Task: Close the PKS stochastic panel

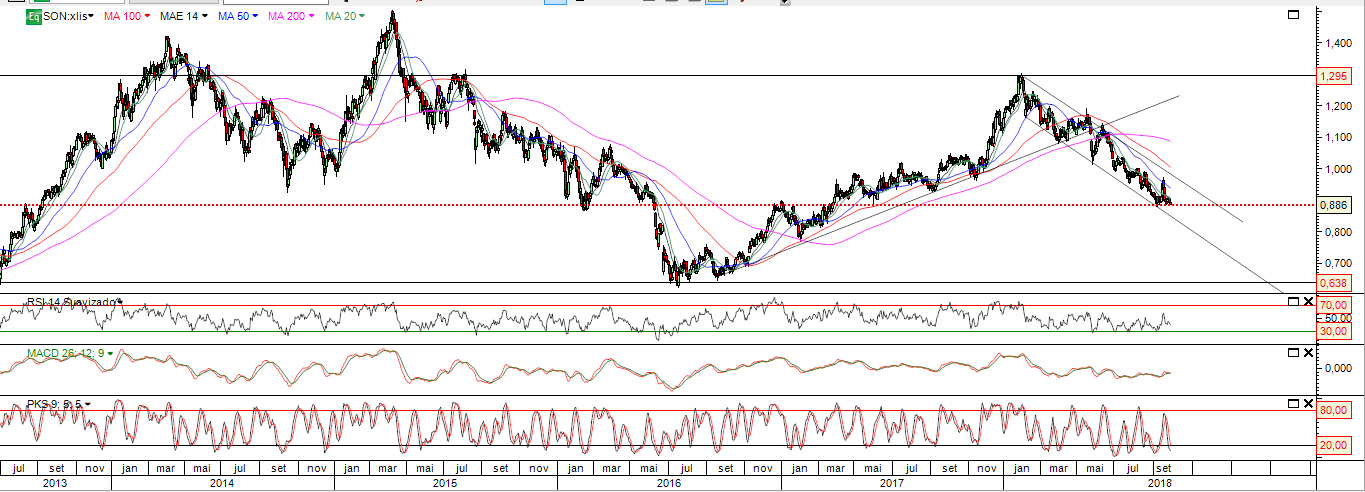Action: click(x=1309, y=403)
